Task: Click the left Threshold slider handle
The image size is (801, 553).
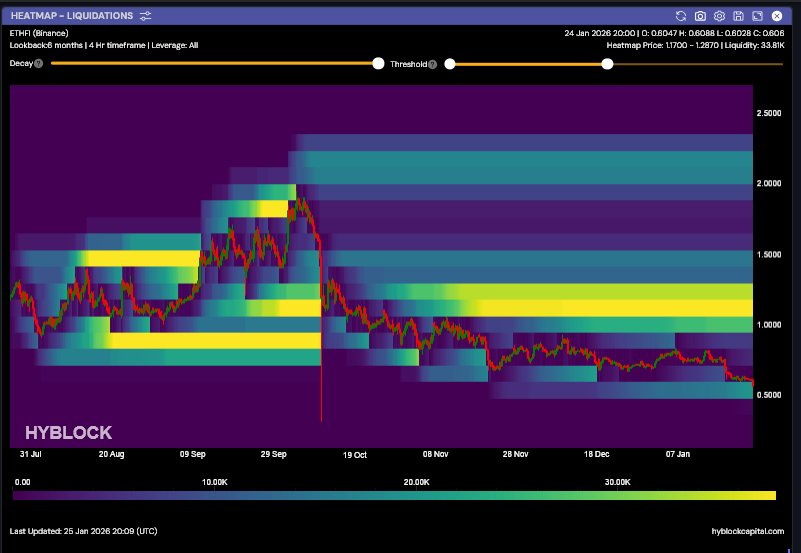Action: tap(450, 64)
